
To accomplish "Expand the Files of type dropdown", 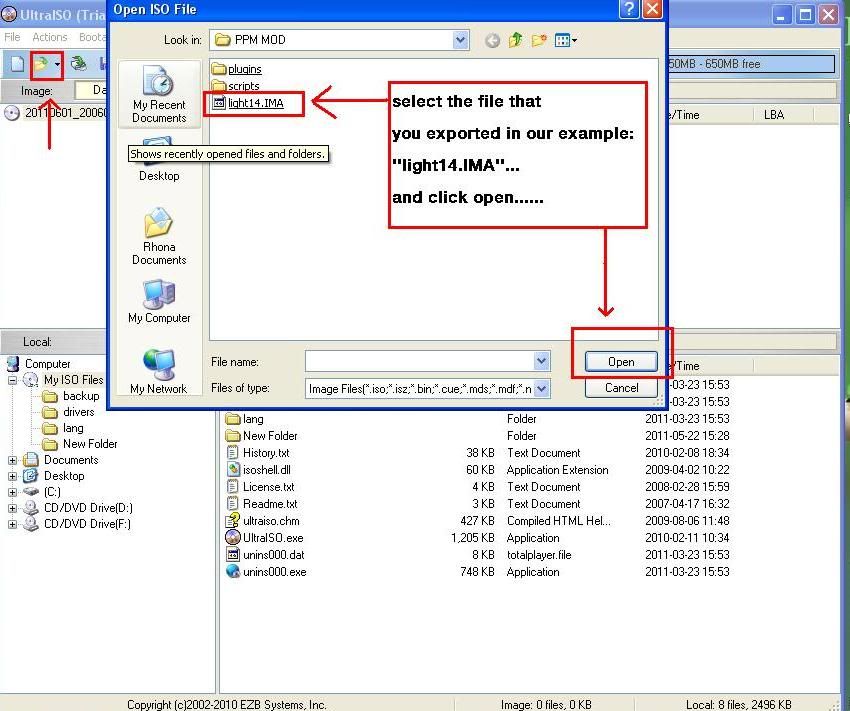I will (542, 388).
